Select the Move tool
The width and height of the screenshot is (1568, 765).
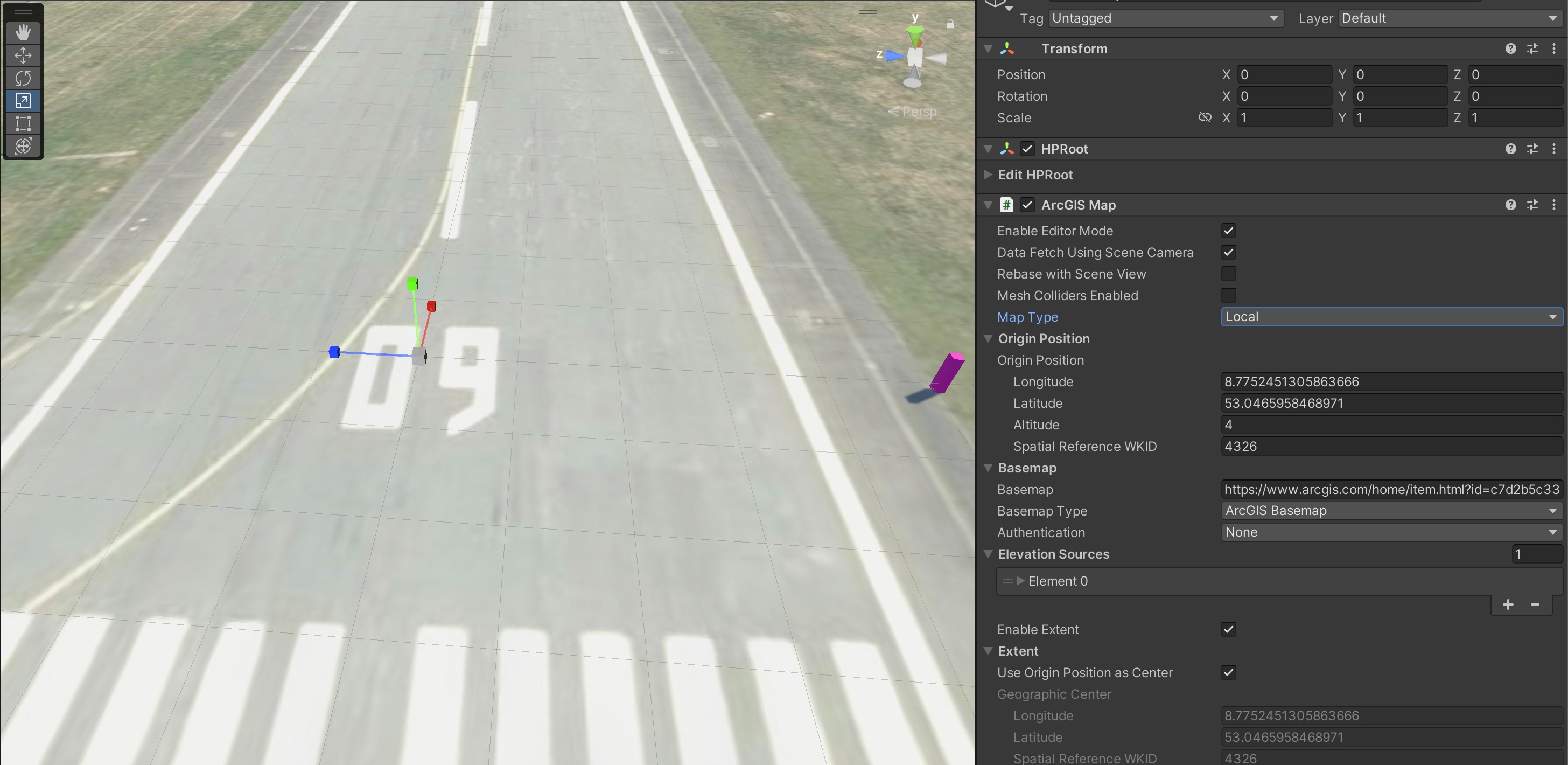point(23,55)
